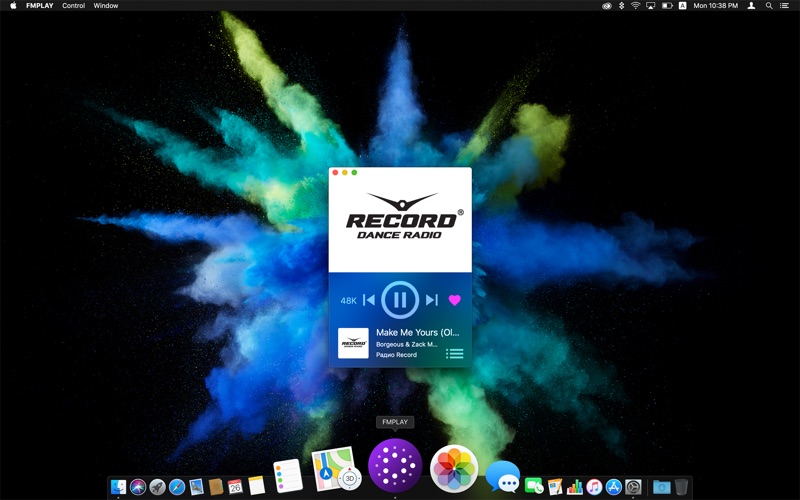Click the artist name Borgeous & Zack M...
The height and width of the screenshot is (500, 800).
pos(407,344)
